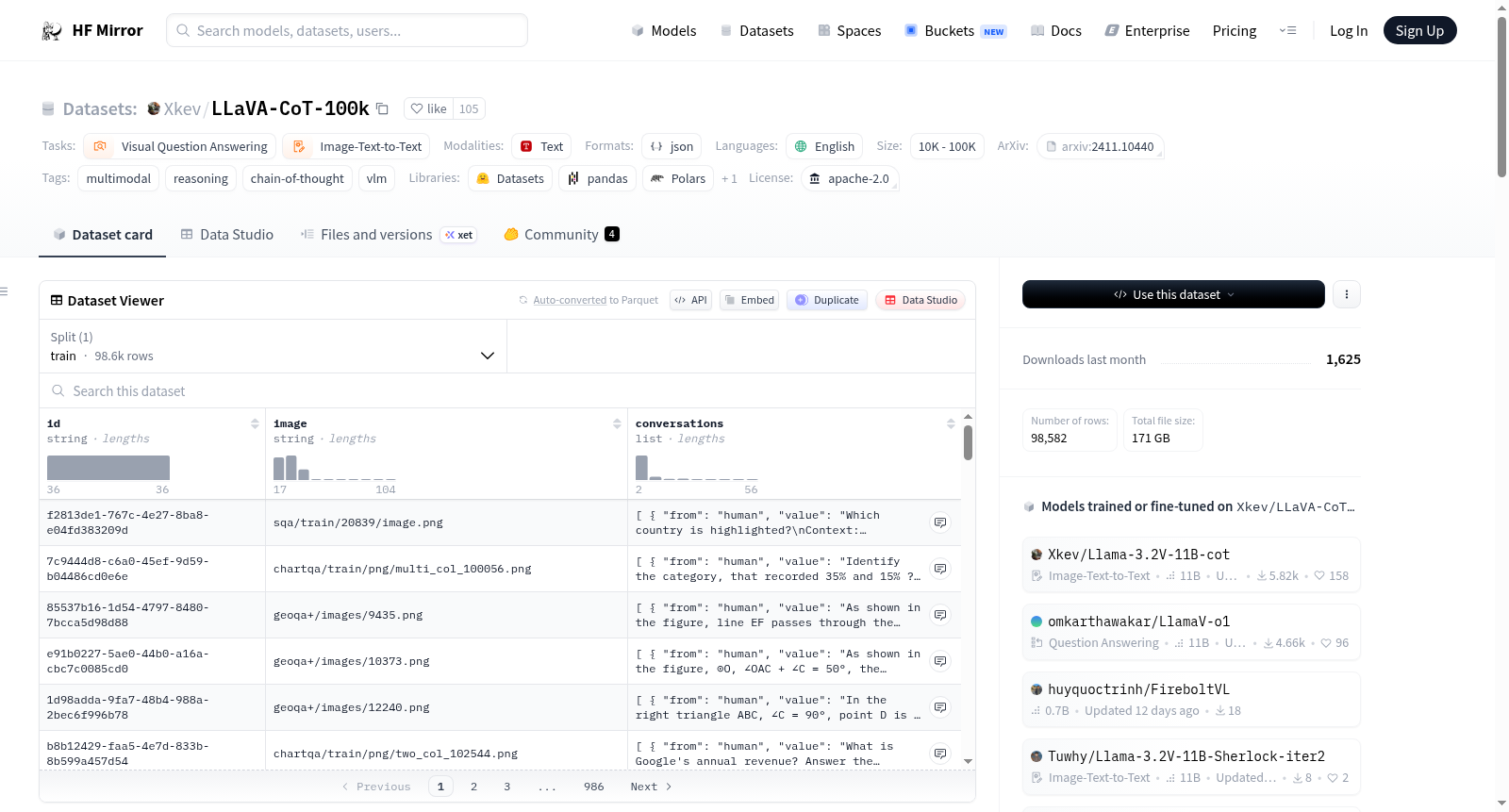Open the Docs navigation link
Image resolution: width=1509 pixels, height=812 pixels.
[1056, 30]
